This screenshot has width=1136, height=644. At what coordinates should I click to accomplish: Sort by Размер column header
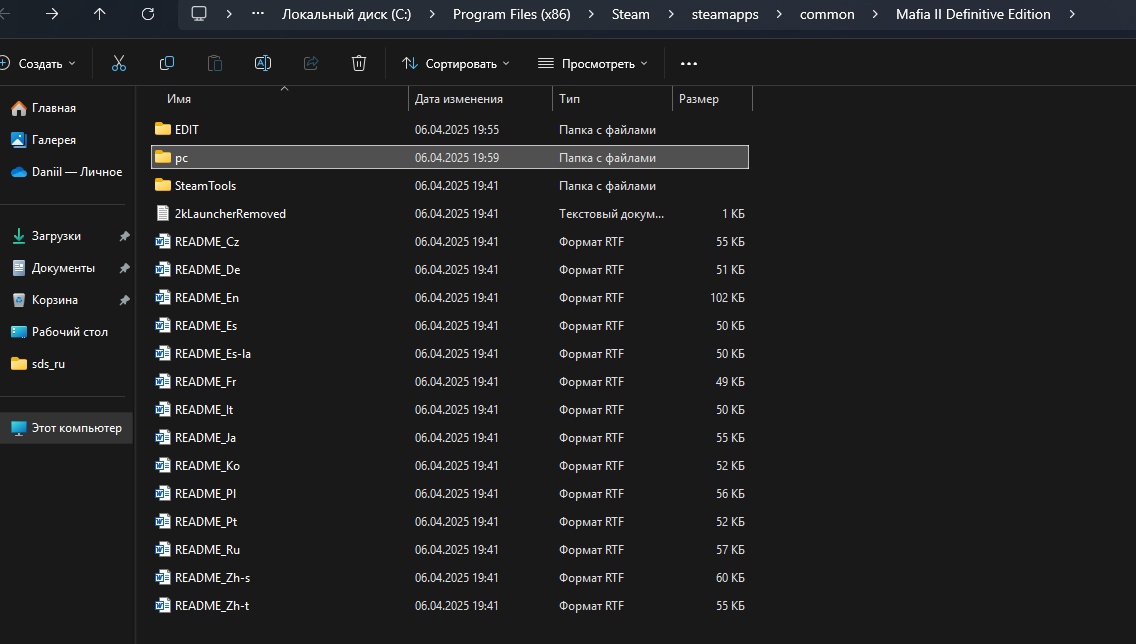(698, 99)
